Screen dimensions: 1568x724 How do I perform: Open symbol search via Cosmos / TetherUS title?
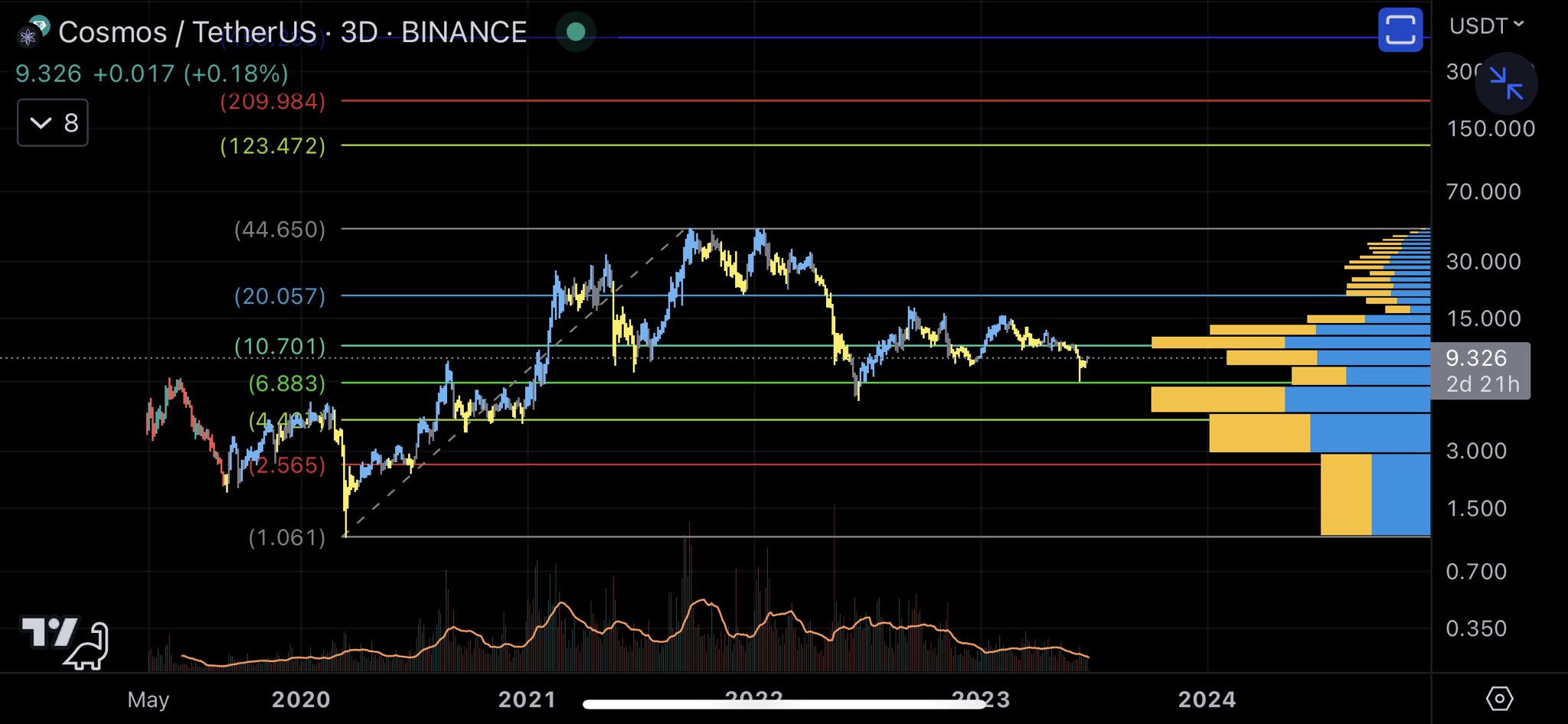(x=188, y=32)
